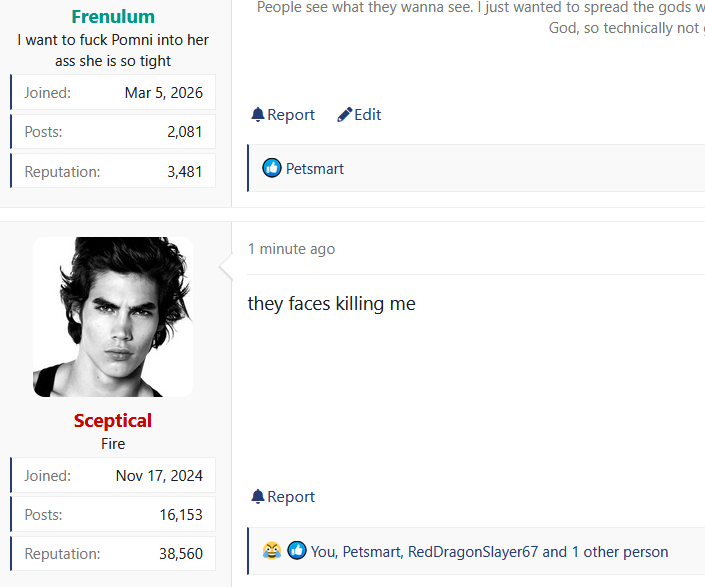Click the bell icon on Frenulum's post
Viewport: 705px width, 587px height.
coord(258,115)
